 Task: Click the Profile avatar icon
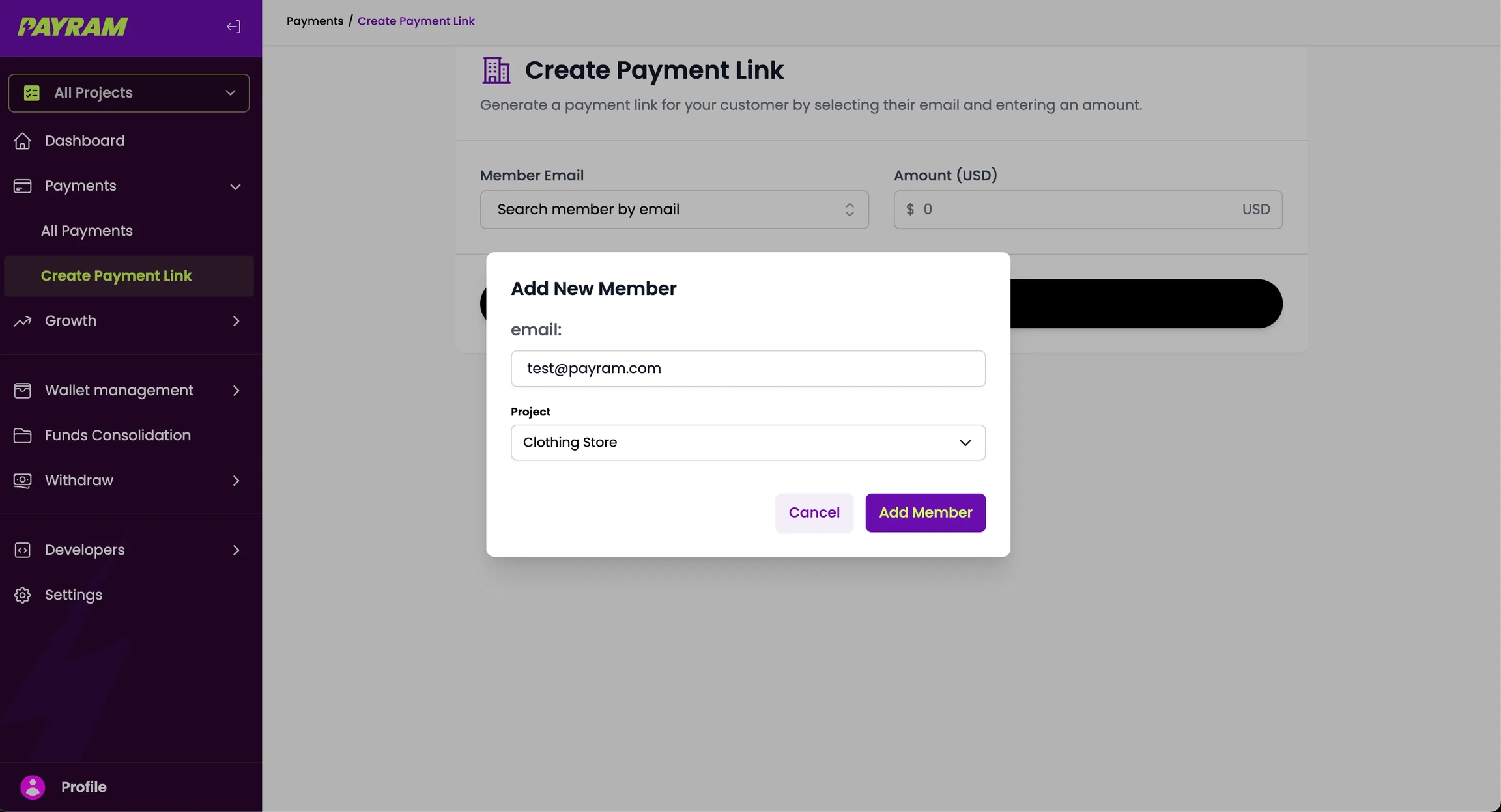click(x=33, y=787)
